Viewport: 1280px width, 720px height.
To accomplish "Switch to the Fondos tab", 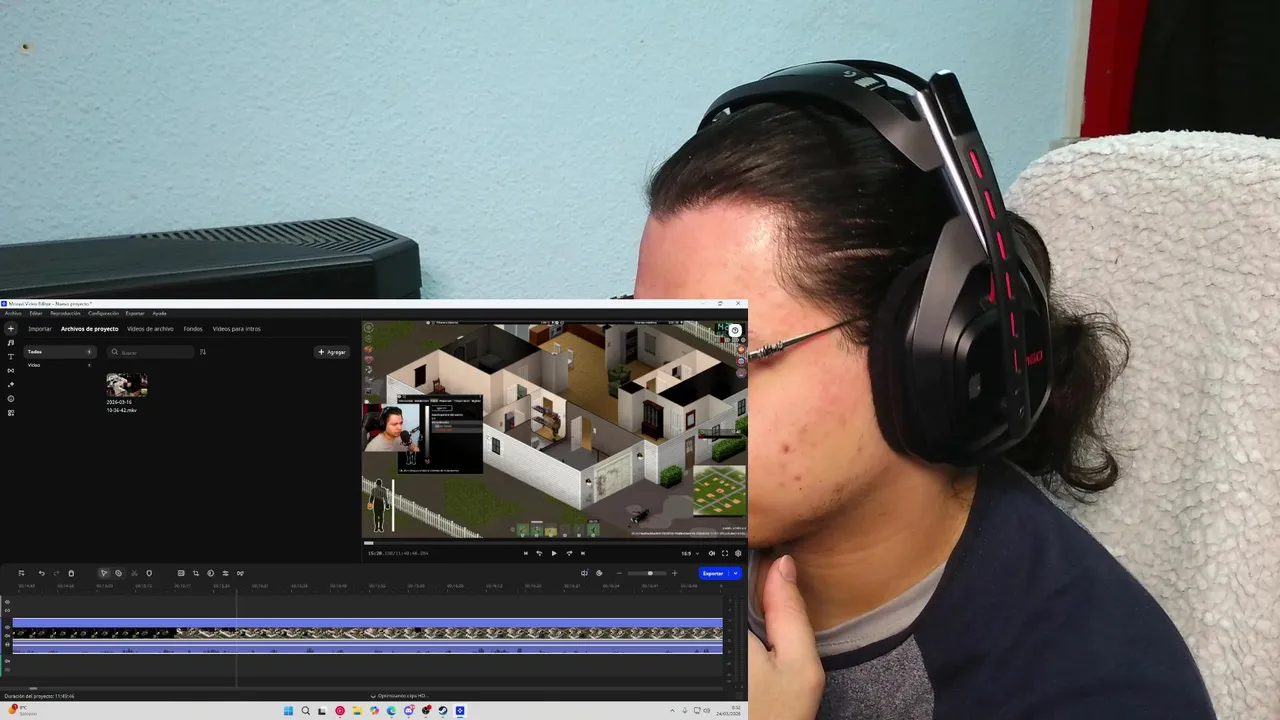I will point(193,329).
